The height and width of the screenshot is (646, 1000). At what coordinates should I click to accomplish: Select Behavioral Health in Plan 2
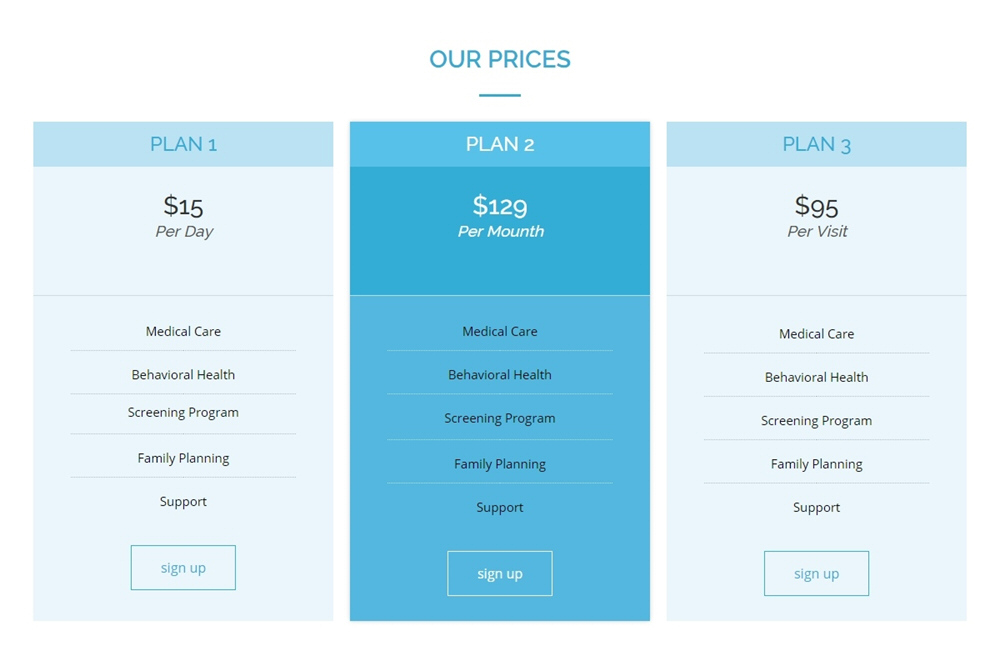(500, 375)
